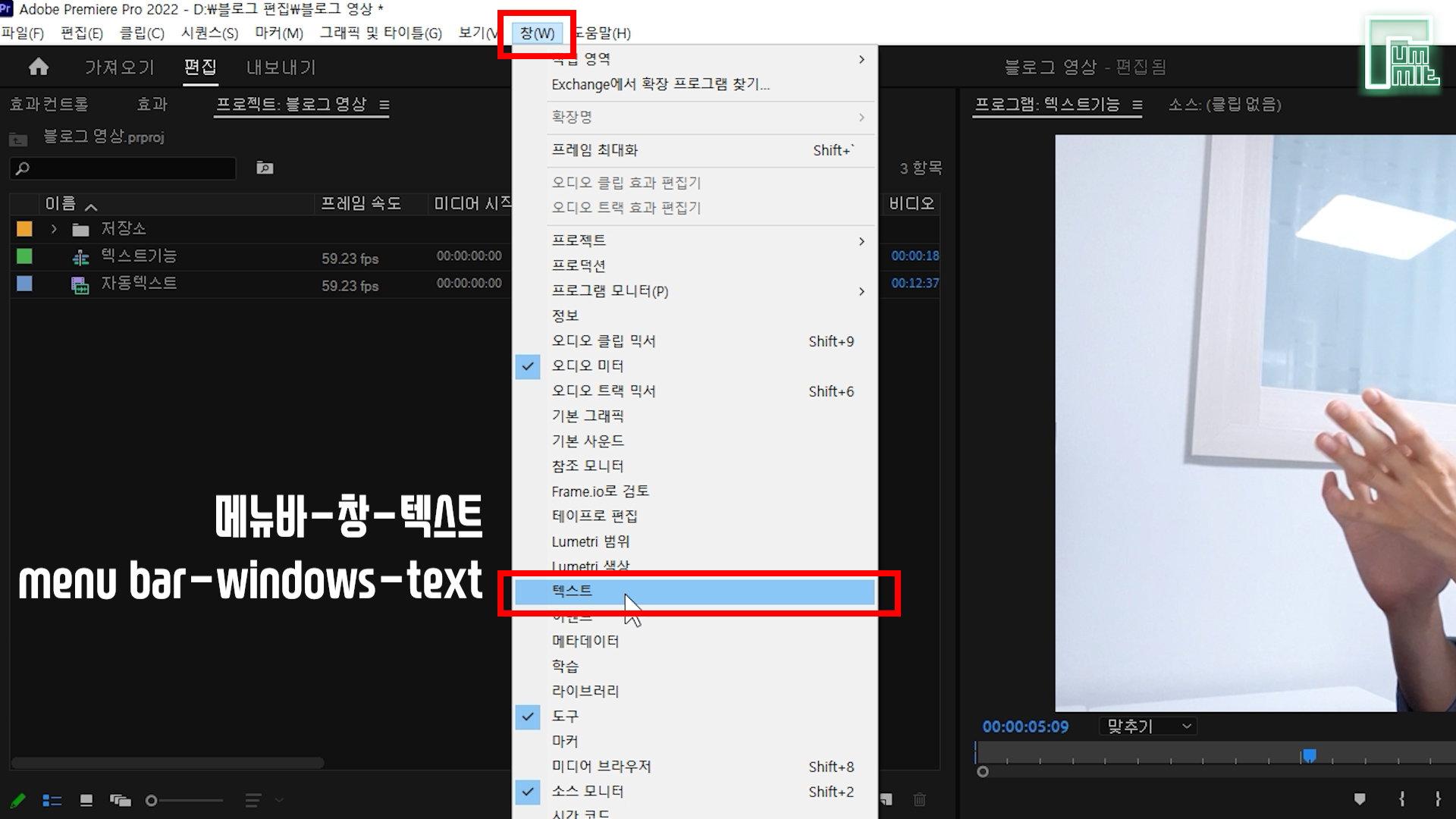Switch project panel to list view
The image size is (1456, 819).
[52, 800]
